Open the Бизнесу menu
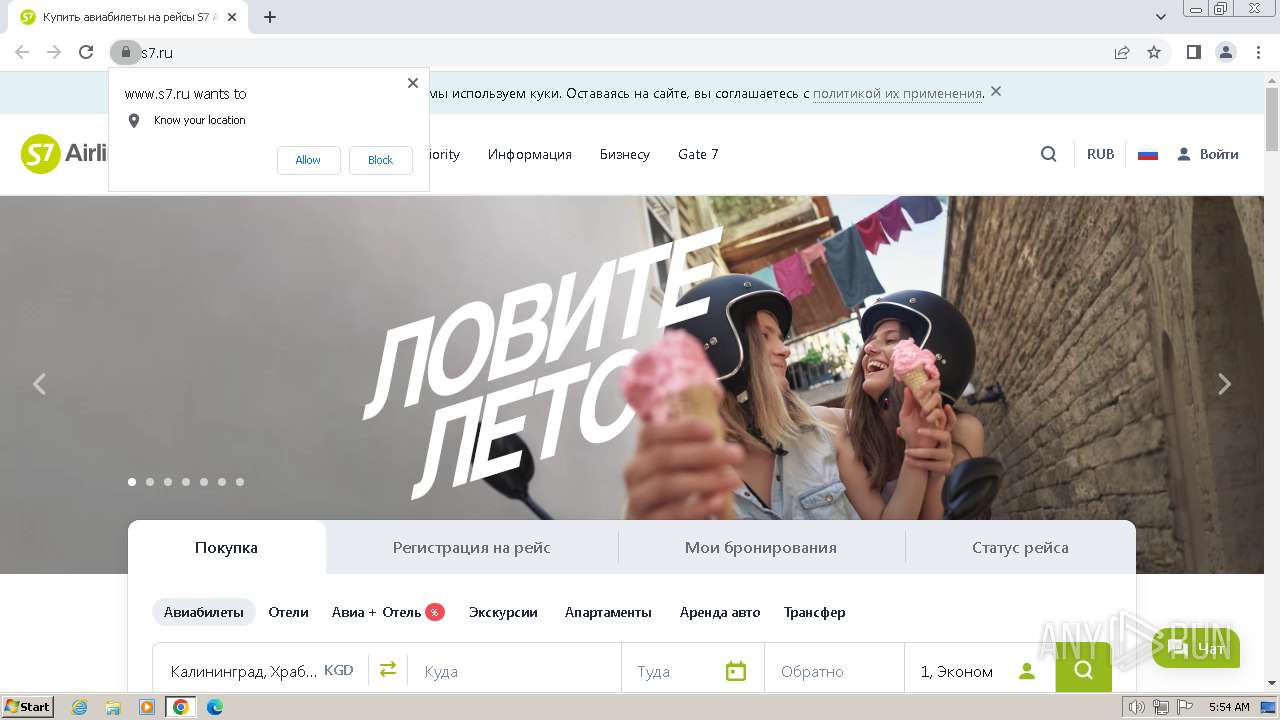 (625, 154)
